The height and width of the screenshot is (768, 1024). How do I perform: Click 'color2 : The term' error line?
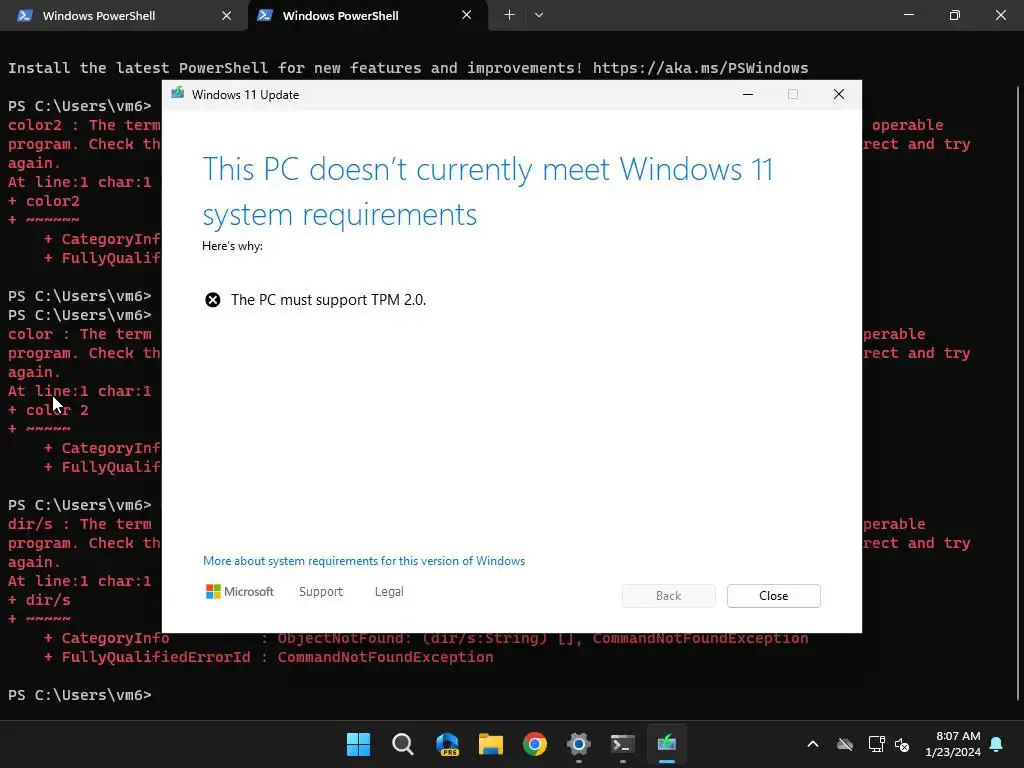[84, 125]
